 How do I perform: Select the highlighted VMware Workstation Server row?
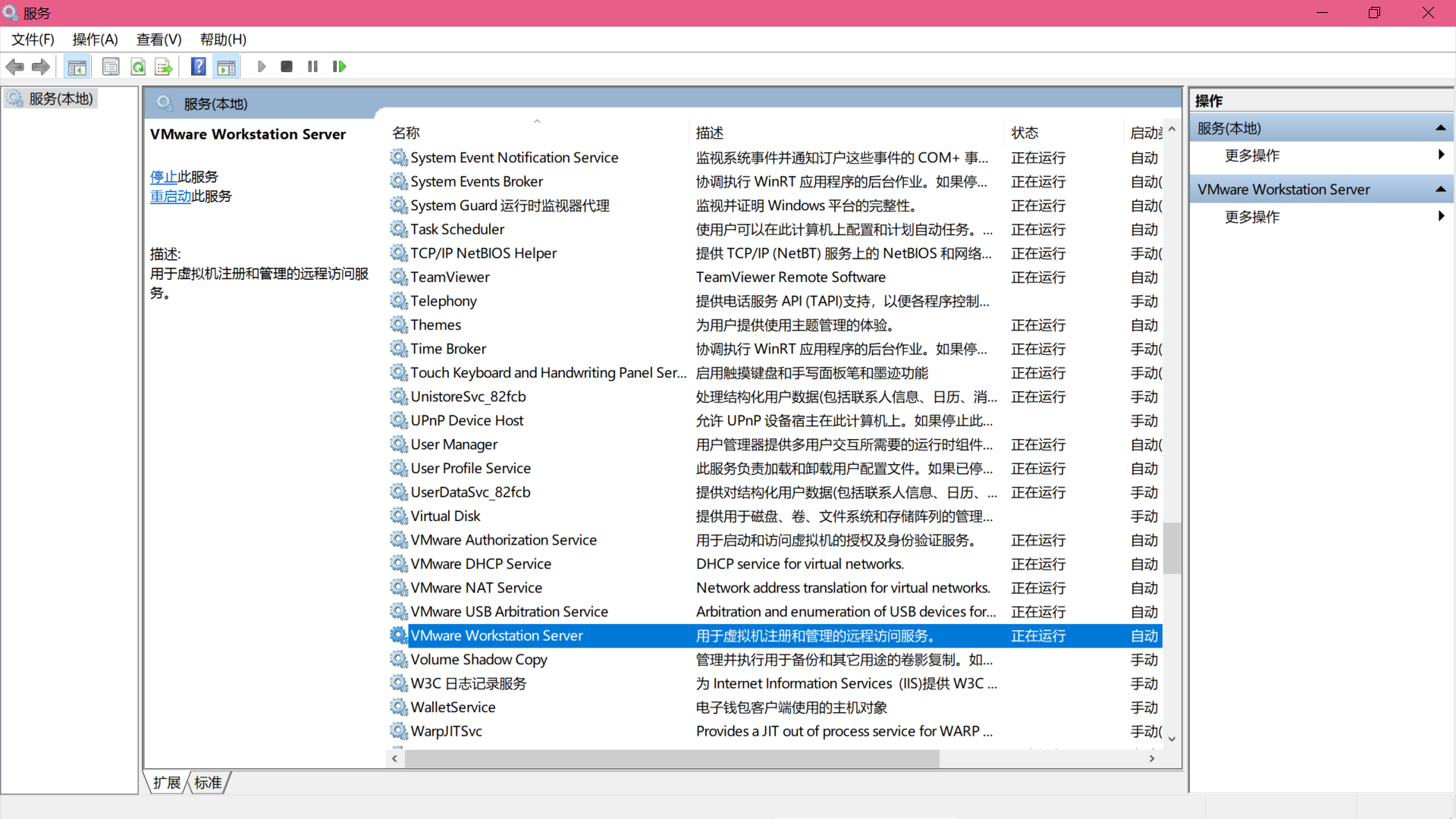click(x=775, y=635)
